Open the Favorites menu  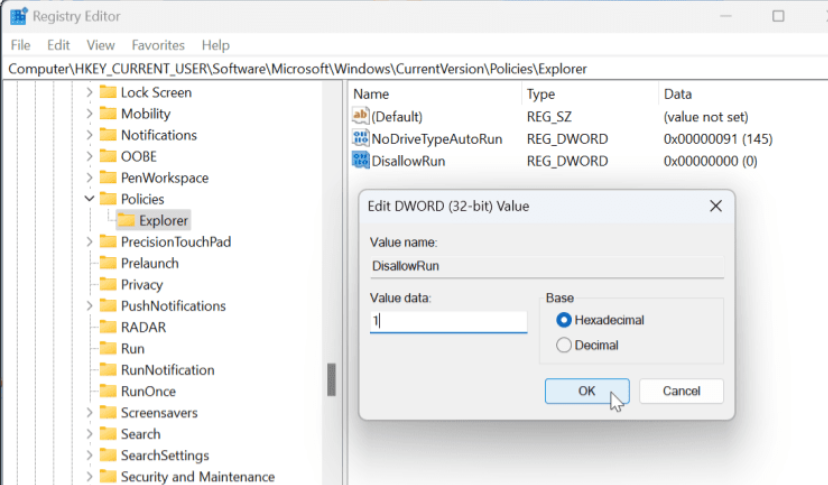158,45
